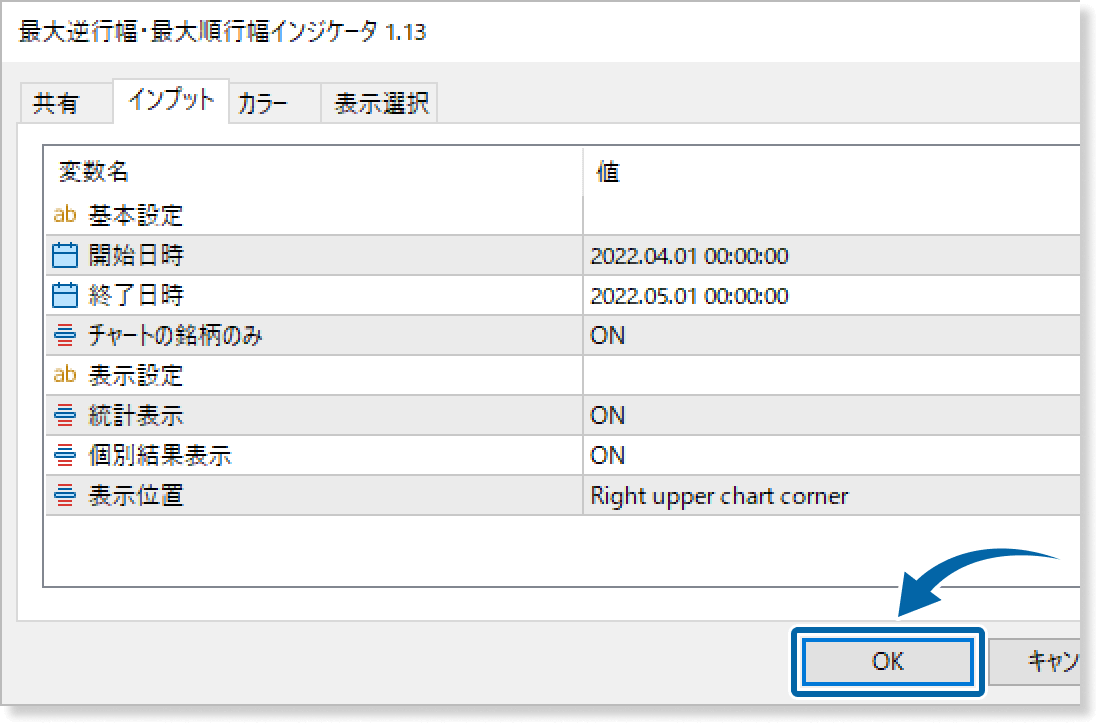The width and height of the screenshot is (1100, 726).
Task: Switch to the 共有 tab
Action: click(56, 104)
